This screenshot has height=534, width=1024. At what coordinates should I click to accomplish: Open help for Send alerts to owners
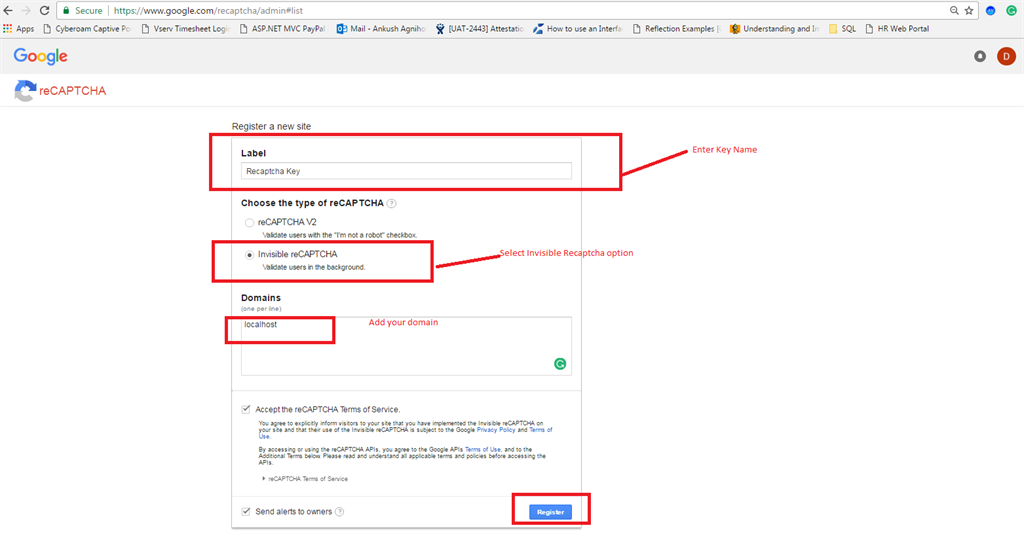tap(340, 512)
